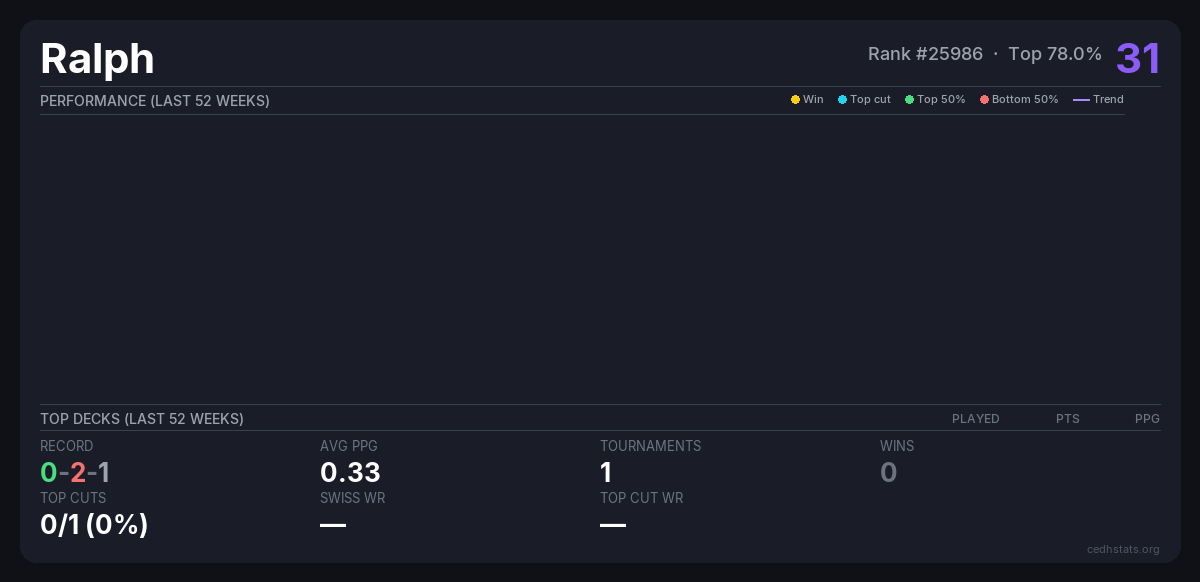Sort decks by the PLAYED column

click(975, 419)
